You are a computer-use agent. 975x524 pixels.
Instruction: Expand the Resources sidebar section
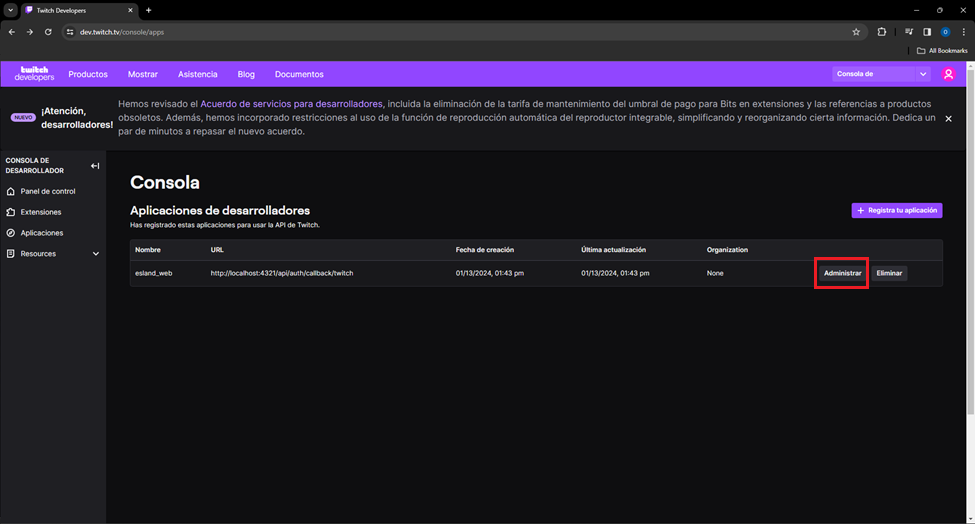(53, 254)
